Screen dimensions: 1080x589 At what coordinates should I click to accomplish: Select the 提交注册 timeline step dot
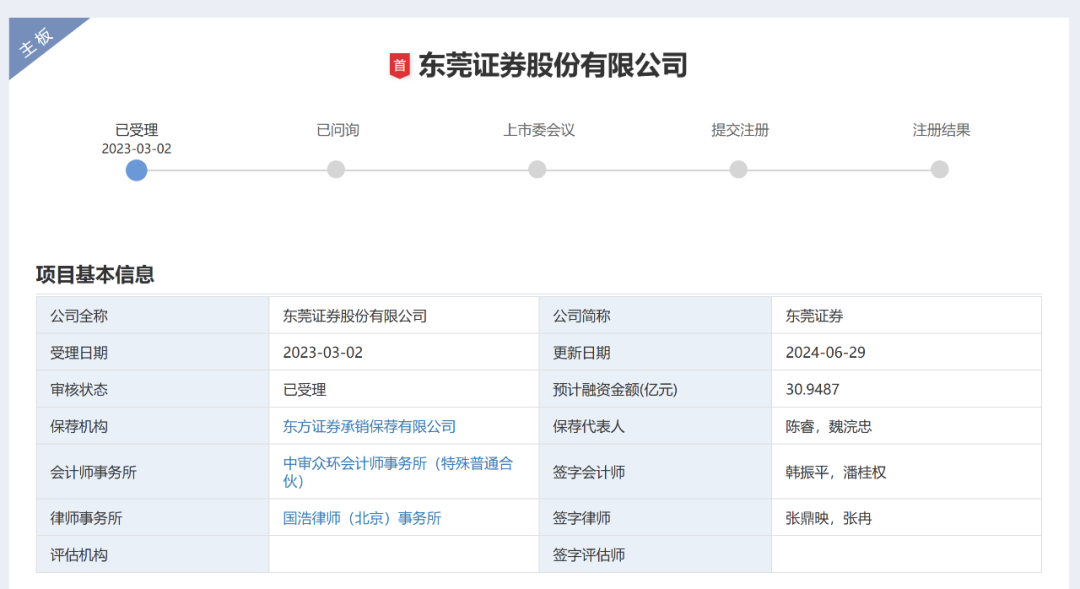pos(738,169)
